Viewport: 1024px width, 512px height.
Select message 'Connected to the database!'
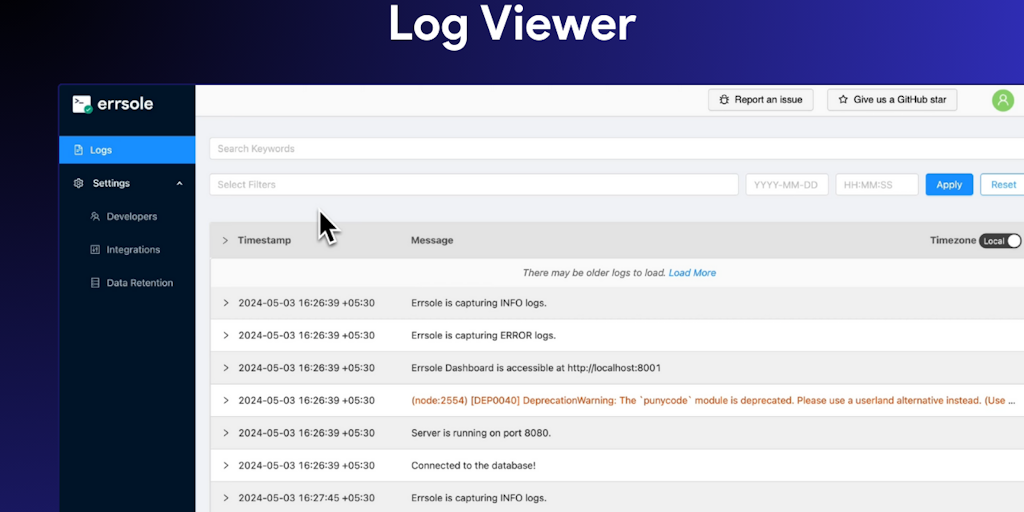(473, 466)
